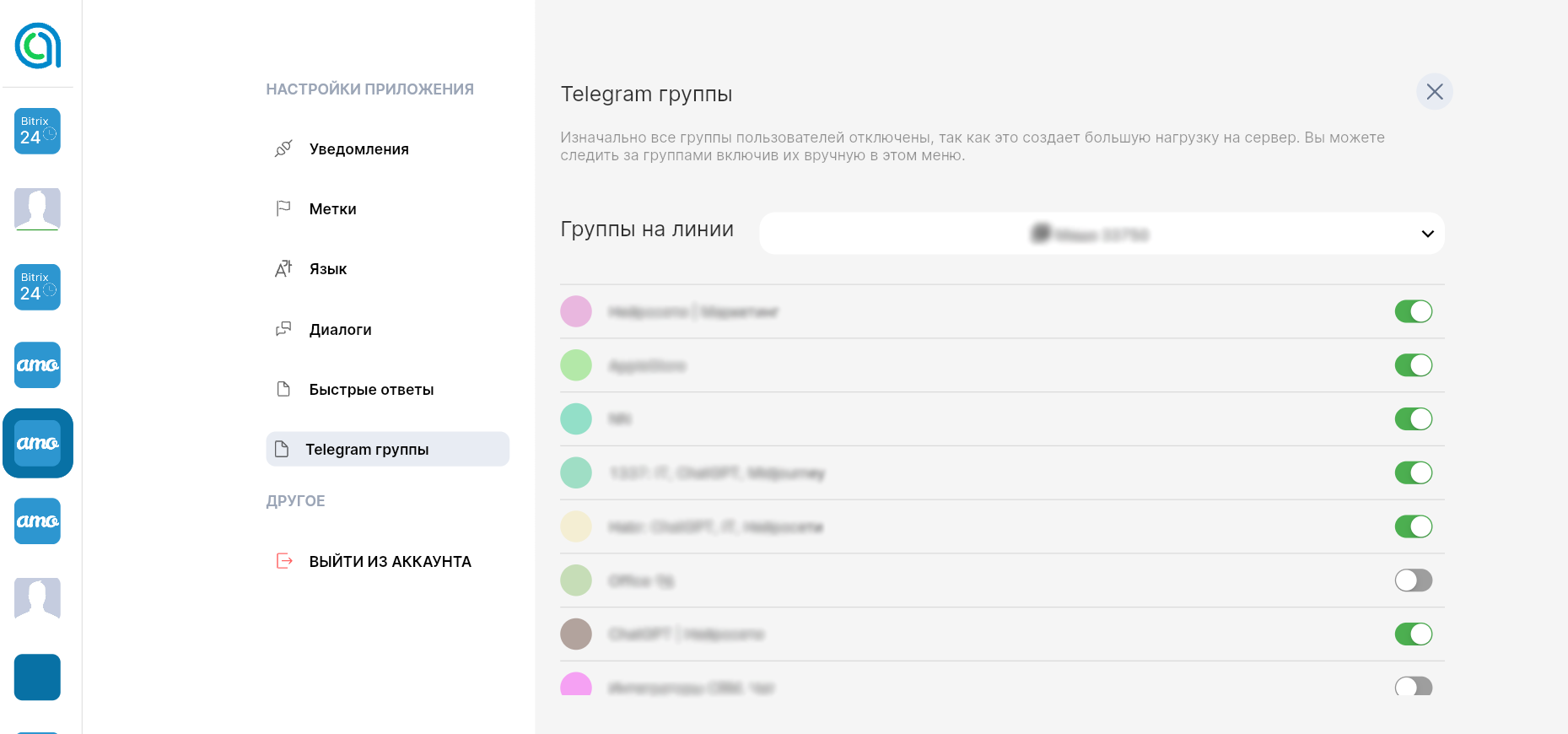The image size is (1568, 734).
Task: Open the Уведомления settings section
Action: click(358, 149)
